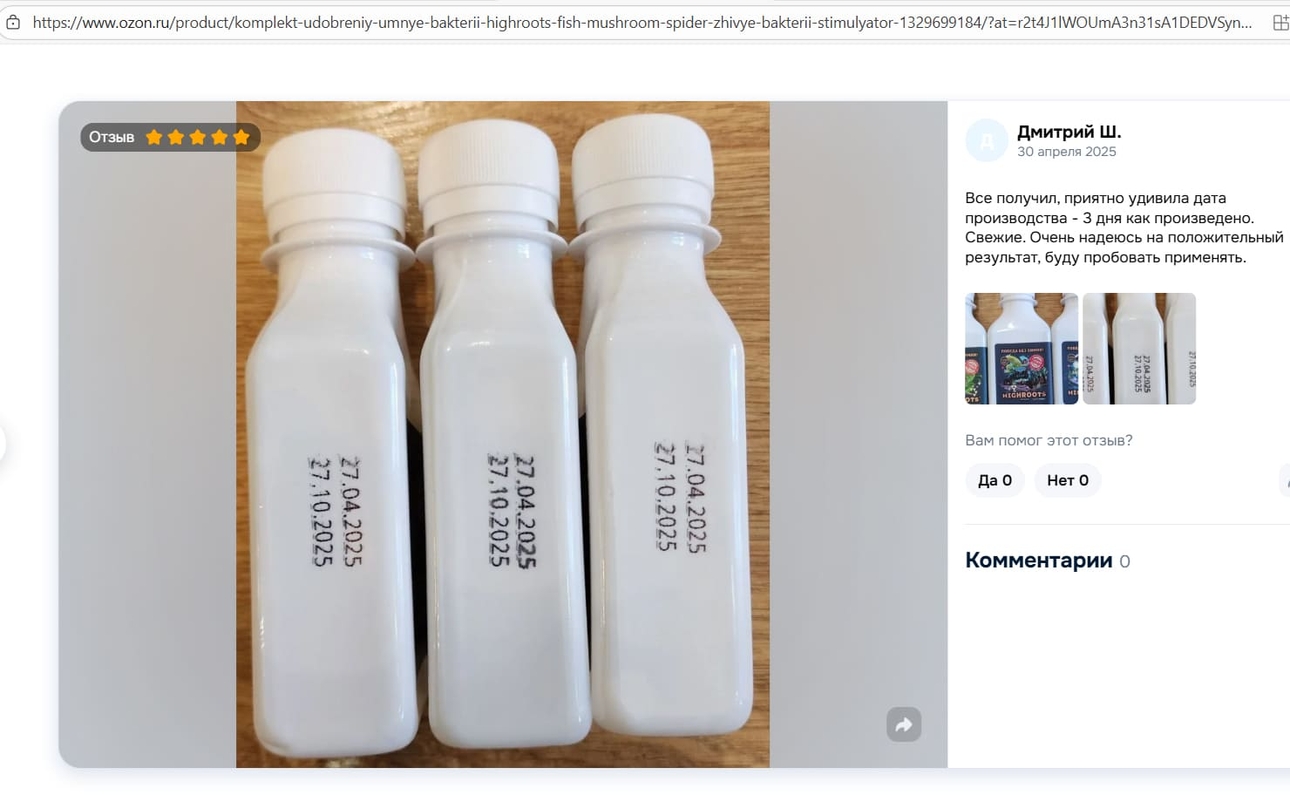Open thumbnail showing labeled Highroots bottles
The width and height of the screenshot is (1290, 795).
click(1021, 348)
